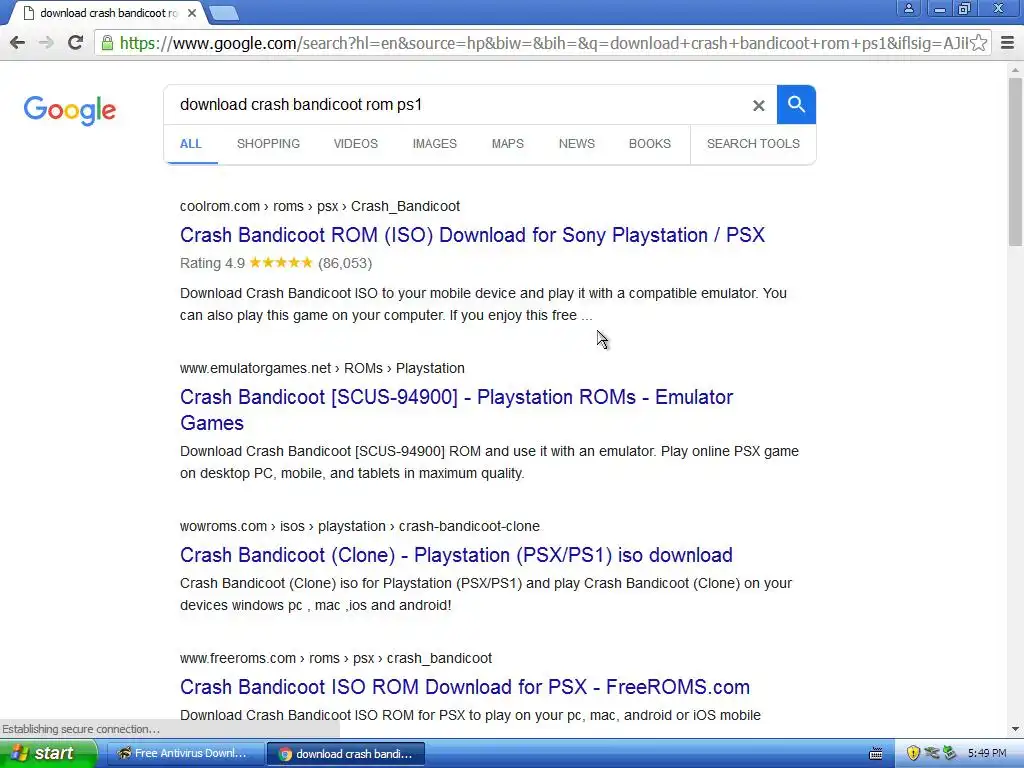Click the browser address bar URL
The width and height of the screenshot is (1024, 768).
pos(543,43)
